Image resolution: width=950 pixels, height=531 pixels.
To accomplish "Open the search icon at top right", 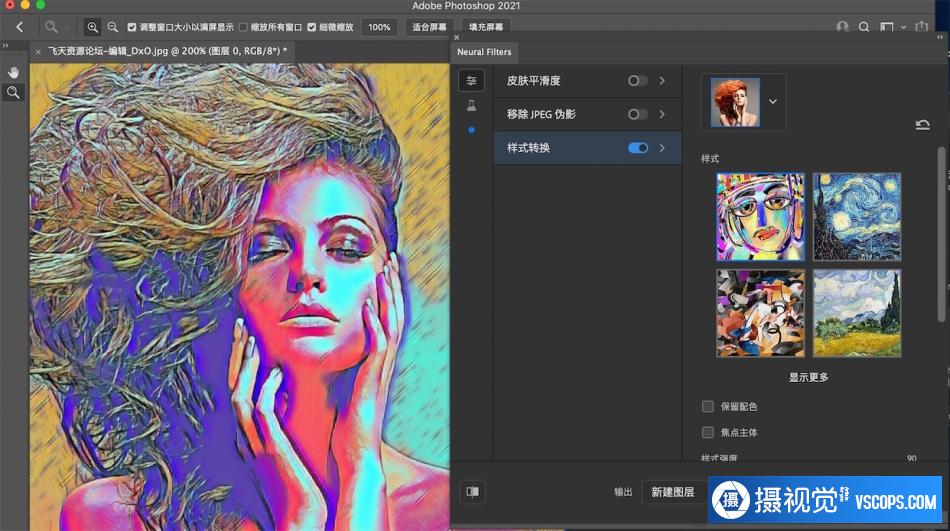I will click(x=864, y=27).
